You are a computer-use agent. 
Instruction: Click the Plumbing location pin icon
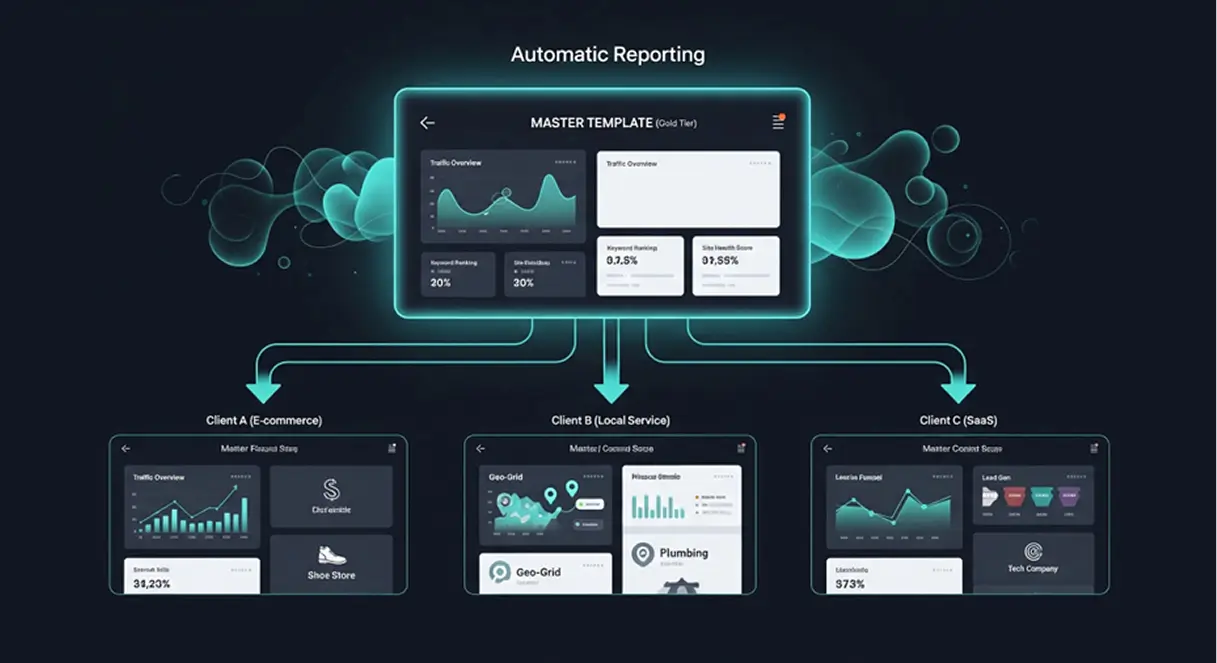coord(642,553)
